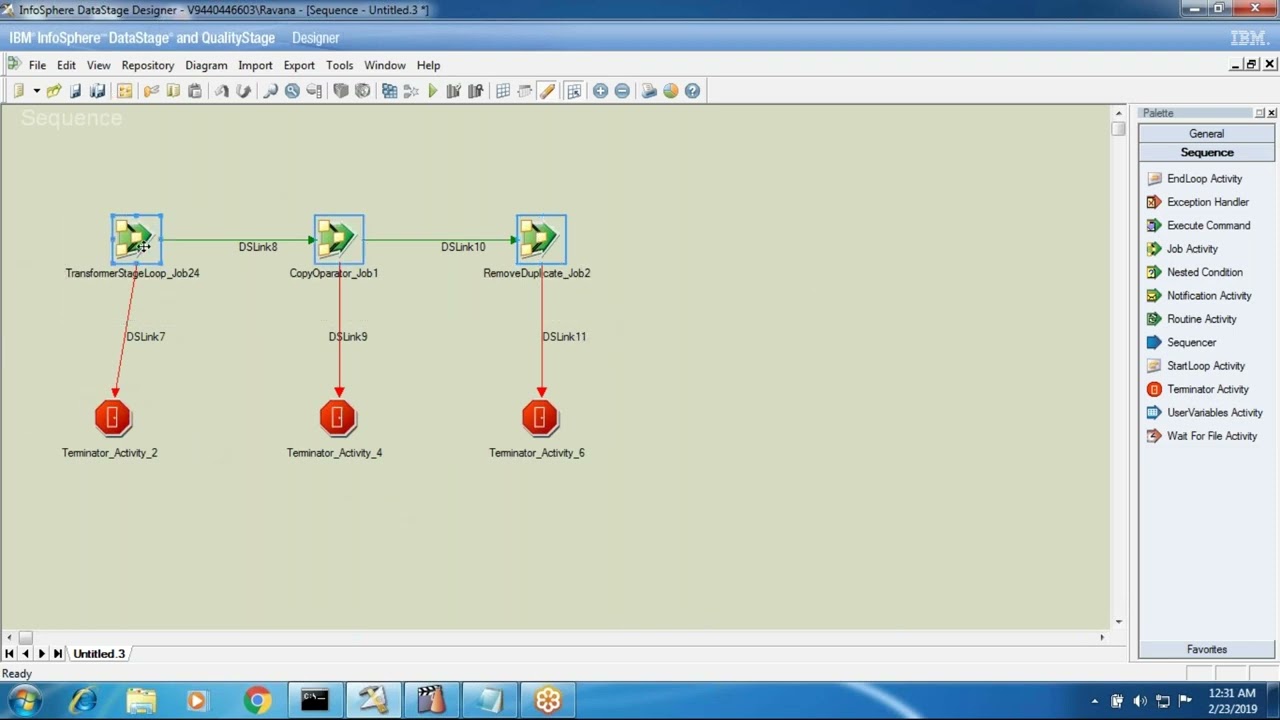Open the Diagram menu
1280x720 pixels.
pos(206,65)
